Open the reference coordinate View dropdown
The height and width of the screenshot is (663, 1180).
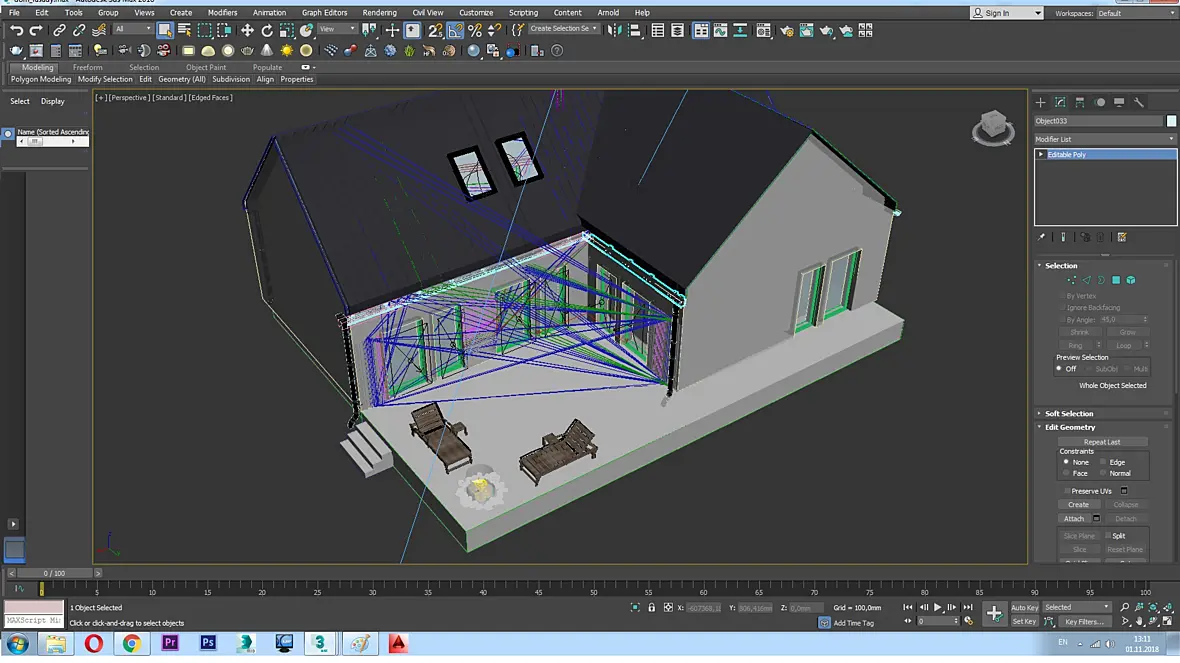tap(337, 29)
